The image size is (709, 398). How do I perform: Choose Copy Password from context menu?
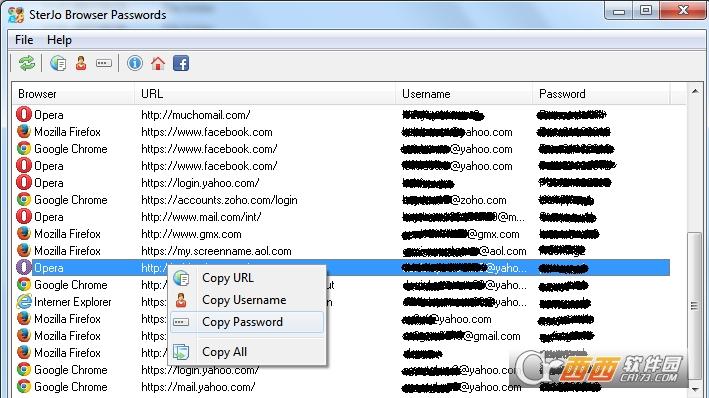(x=247, y=322)
